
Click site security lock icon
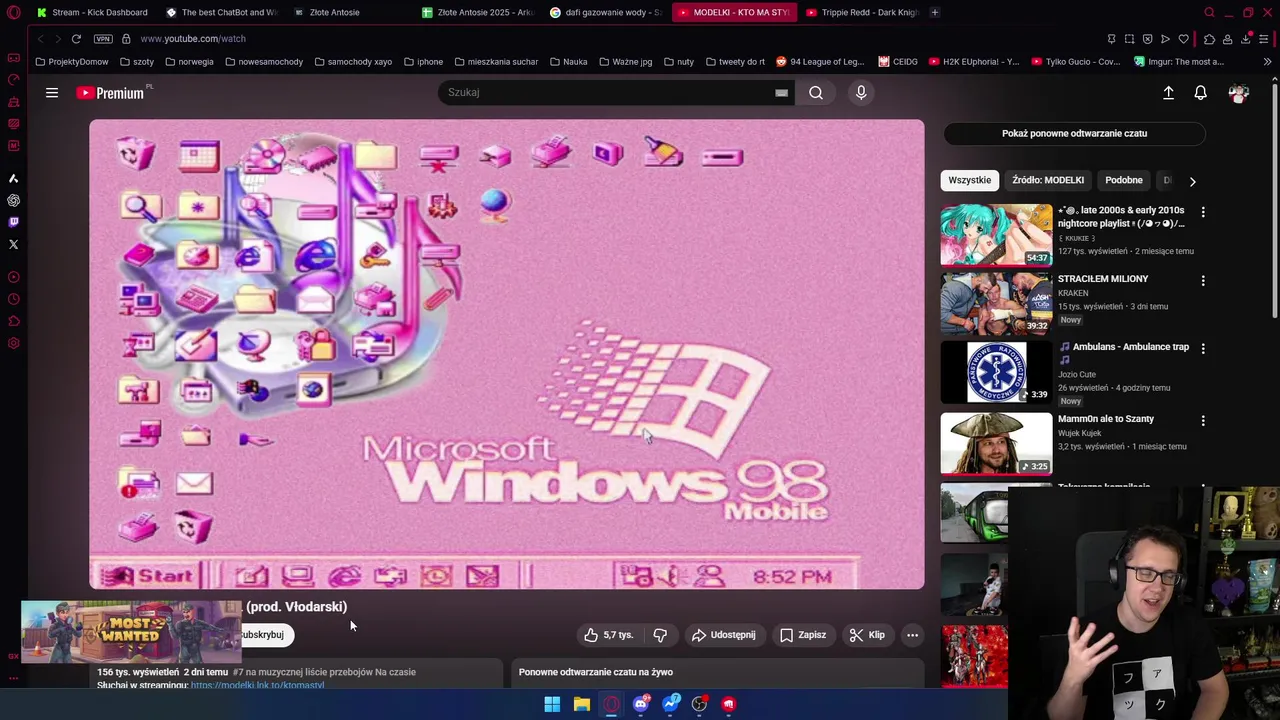point(126,39)
